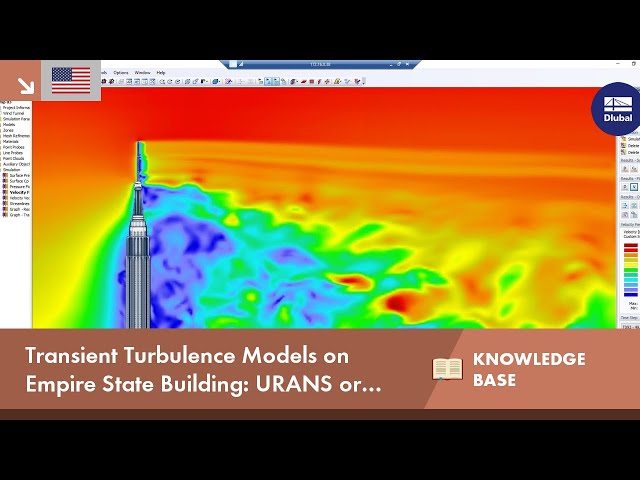Select Project Information in navigator tree

click(x=16, y=107)
